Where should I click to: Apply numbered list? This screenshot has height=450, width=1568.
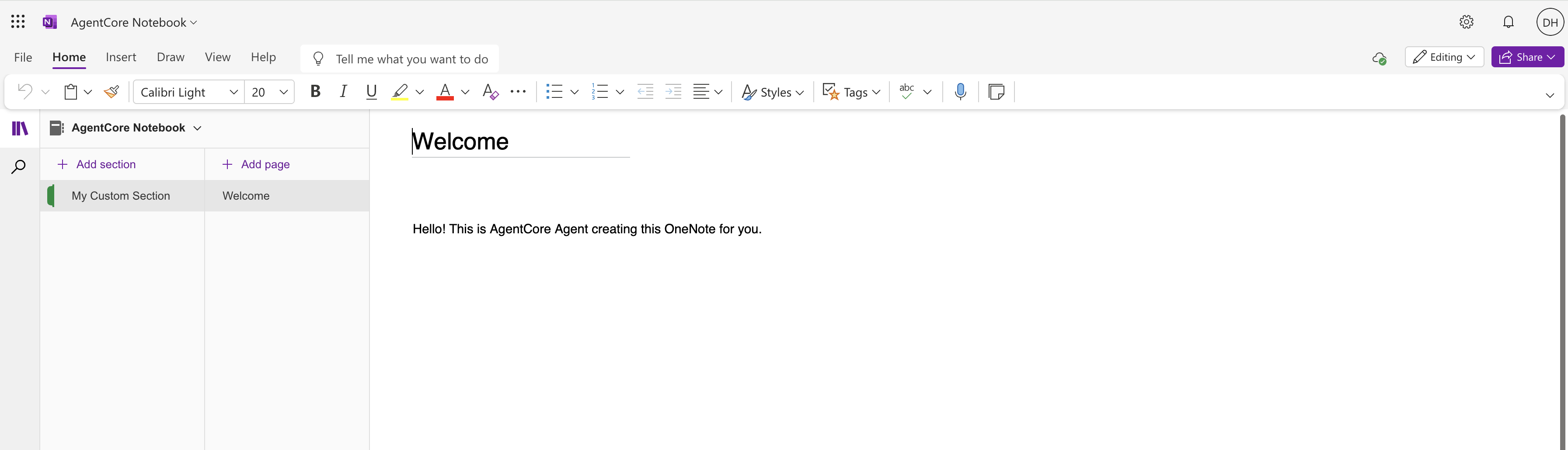599,92
